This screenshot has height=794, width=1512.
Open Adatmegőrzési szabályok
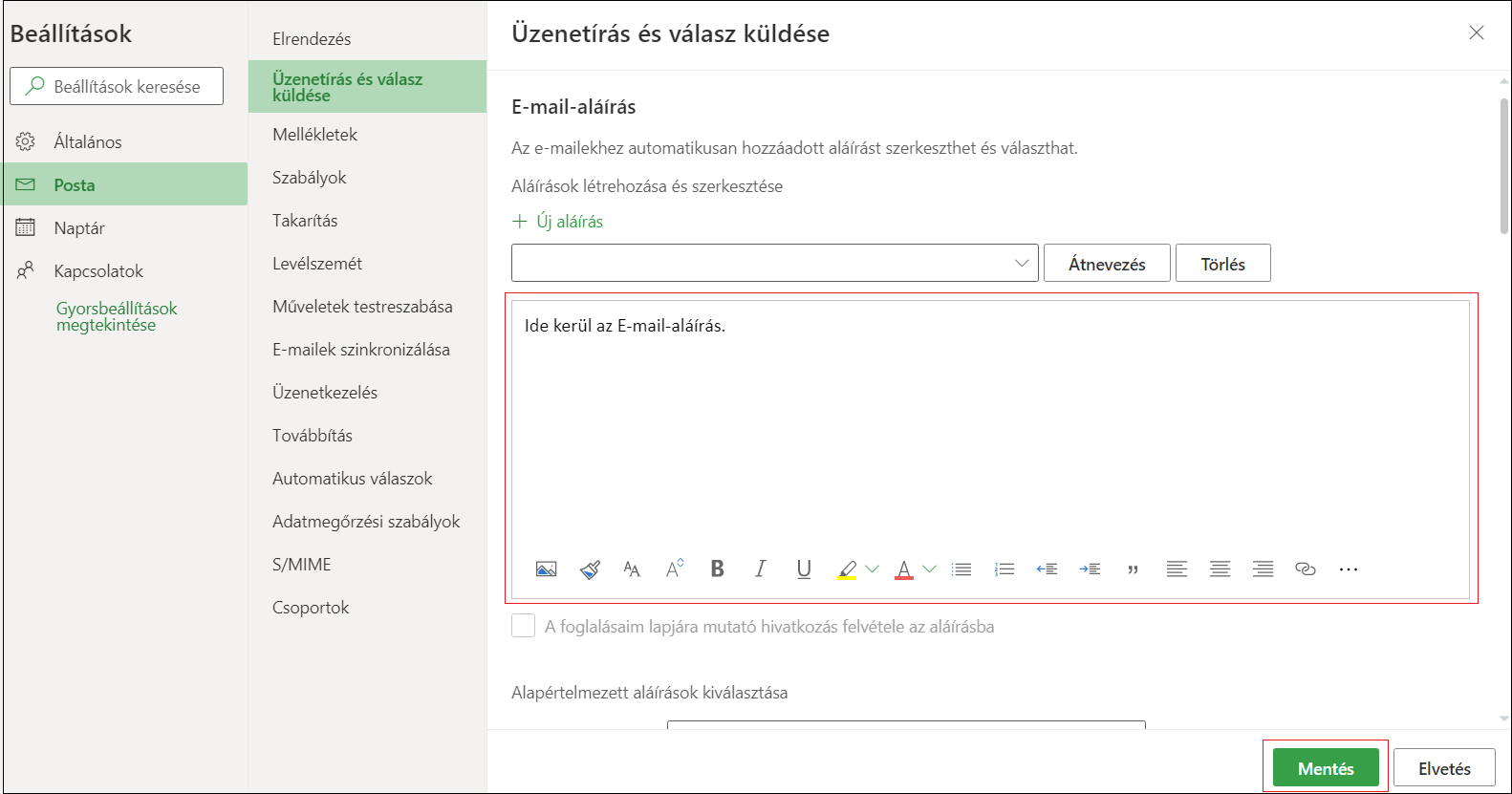click(366, 522)
